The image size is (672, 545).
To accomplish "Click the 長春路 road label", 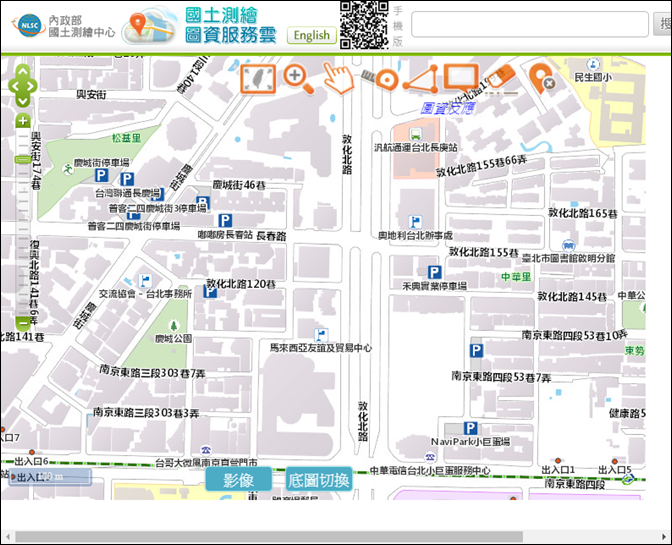I will coord(271,236).
